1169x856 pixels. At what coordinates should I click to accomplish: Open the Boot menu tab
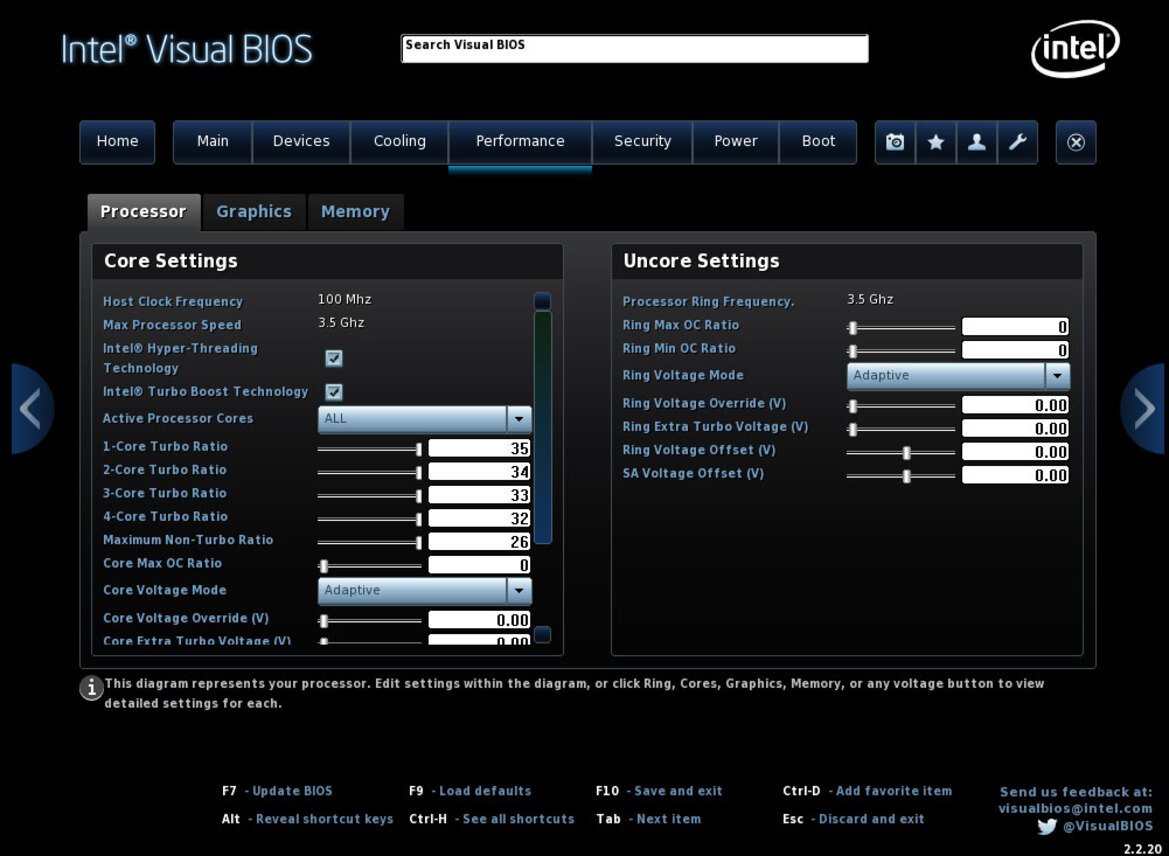coord(818,142)
